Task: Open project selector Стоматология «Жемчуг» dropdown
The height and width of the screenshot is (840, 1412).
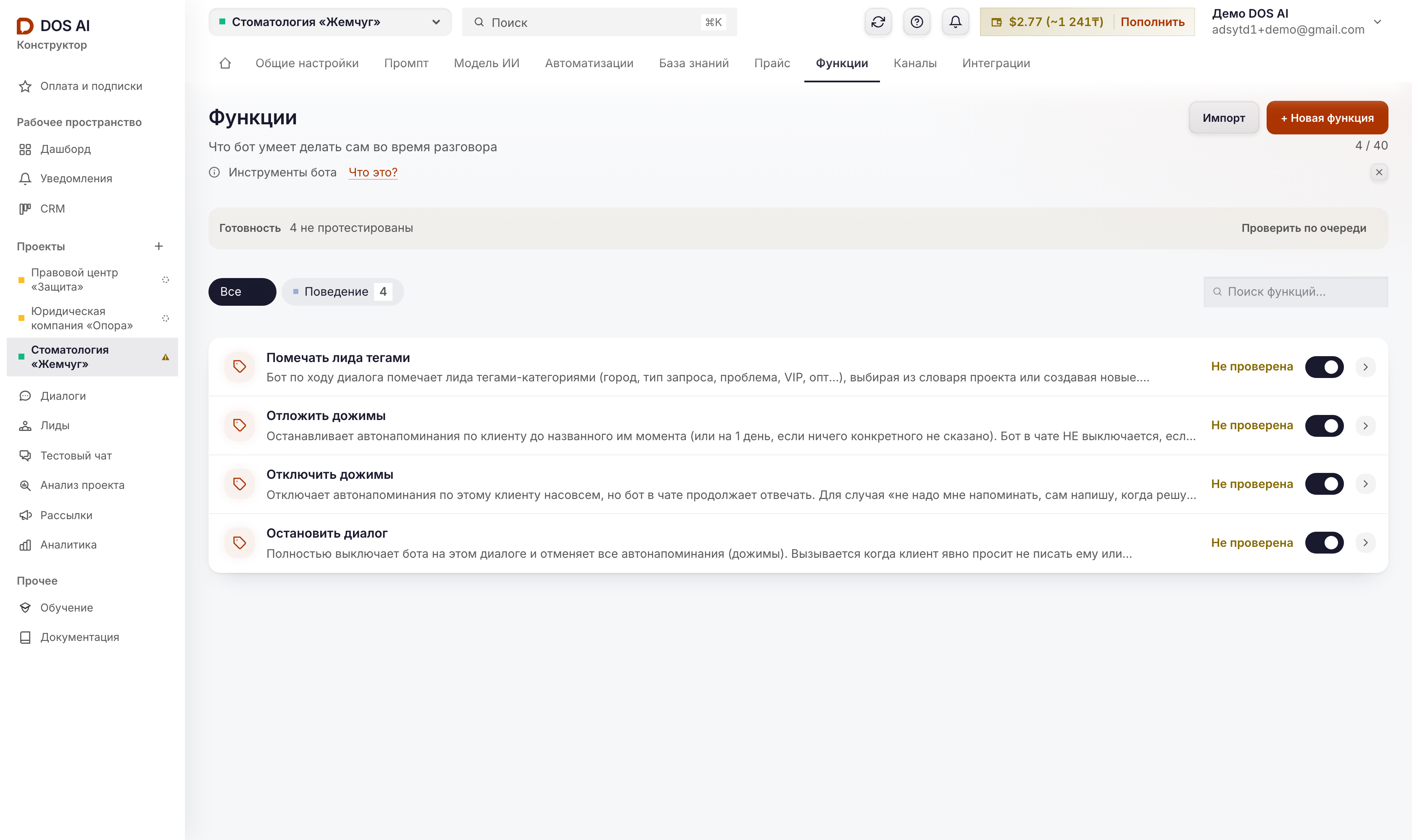Action: tap(329, 22)
